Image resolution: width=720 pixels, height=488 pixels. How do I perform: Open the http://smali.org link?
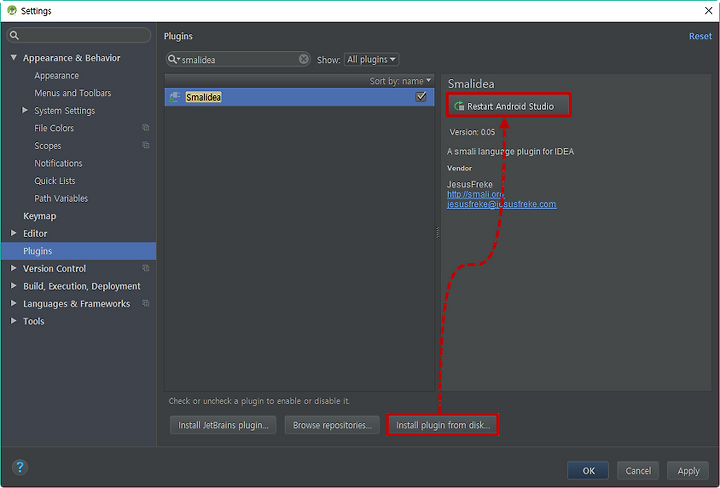pyautogui.click(x=475, y=194)
